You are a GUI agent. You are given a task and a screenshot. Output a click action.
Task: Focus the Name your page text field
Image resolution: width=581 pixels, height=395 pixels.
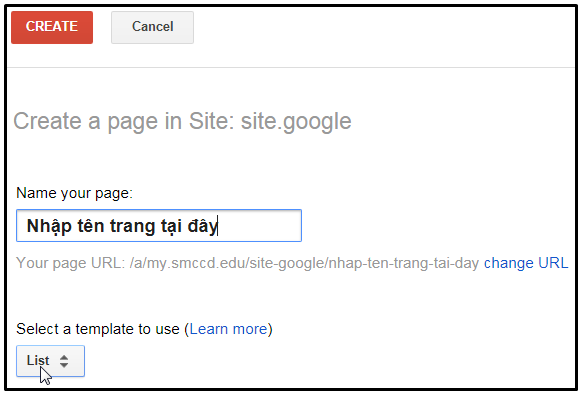tap(159, 225)
